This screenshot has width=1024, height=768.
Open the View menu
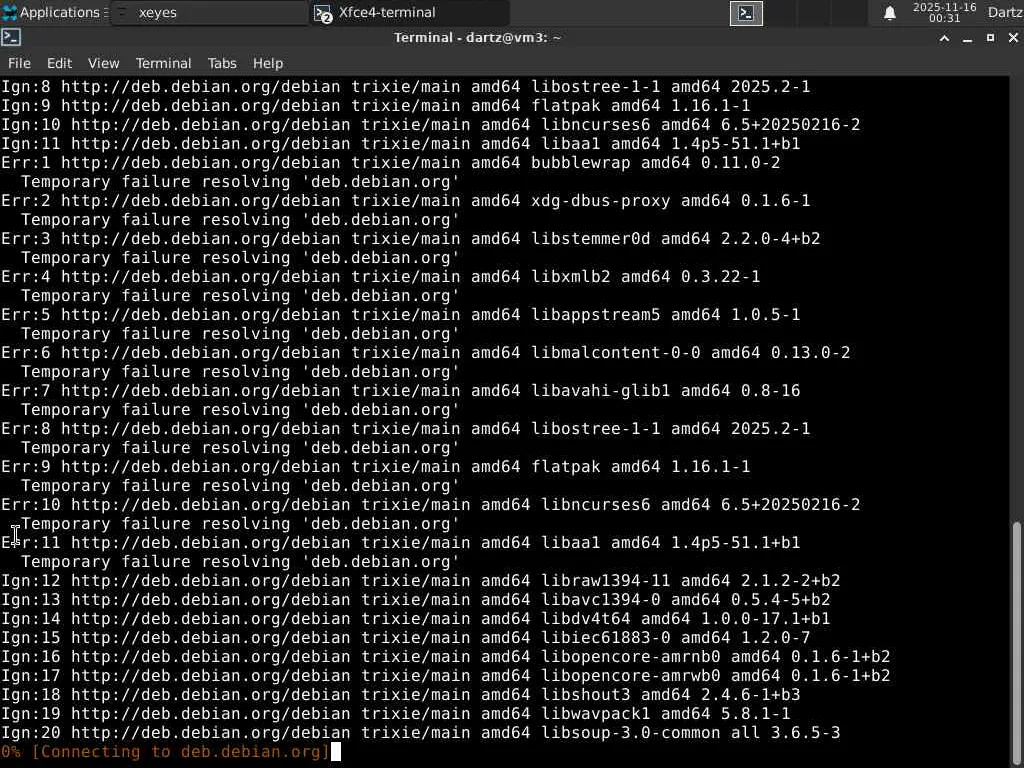tap(103, 63)
